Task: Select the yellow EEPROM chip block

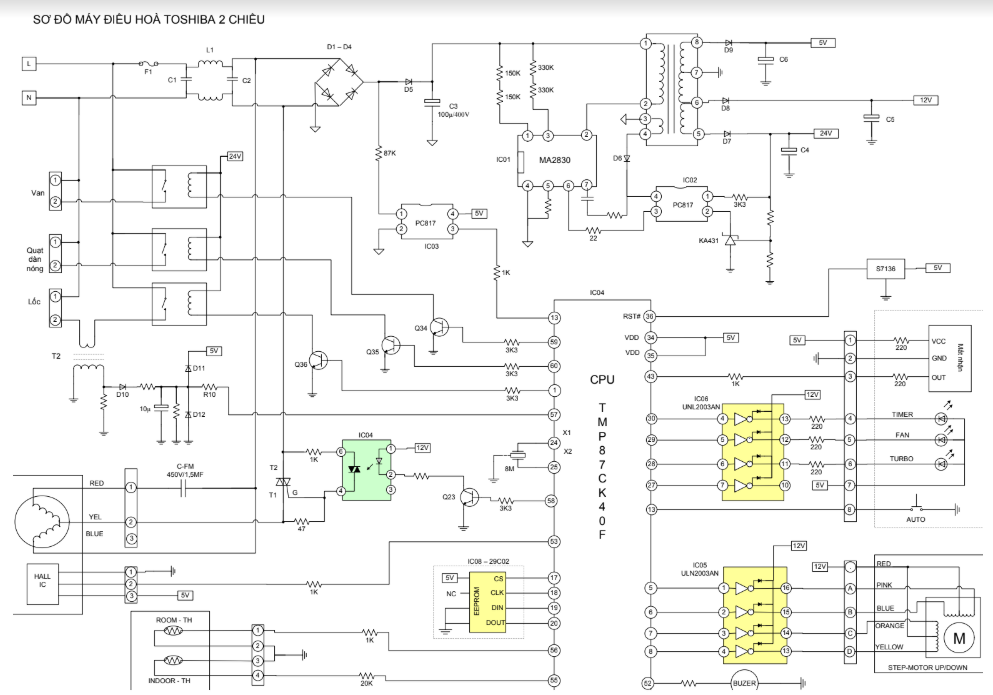Action: click(x=487, y=603)
